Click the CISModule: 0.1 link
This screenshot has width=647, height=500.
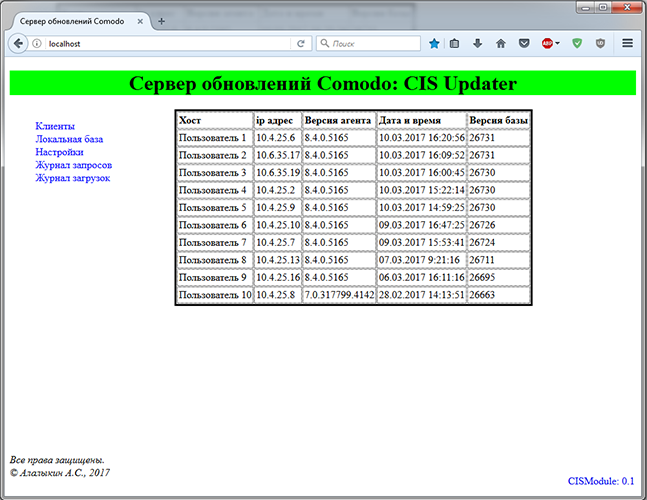pos(601,481)
